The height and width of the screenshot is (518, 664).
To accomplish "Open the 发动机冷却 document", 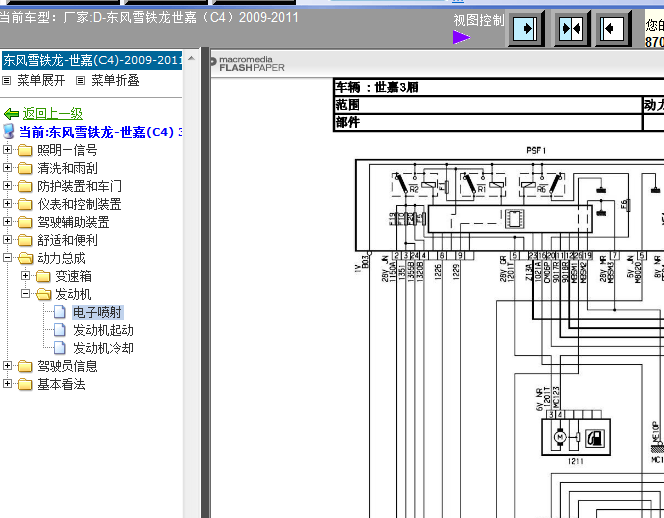I will [103, 348].
